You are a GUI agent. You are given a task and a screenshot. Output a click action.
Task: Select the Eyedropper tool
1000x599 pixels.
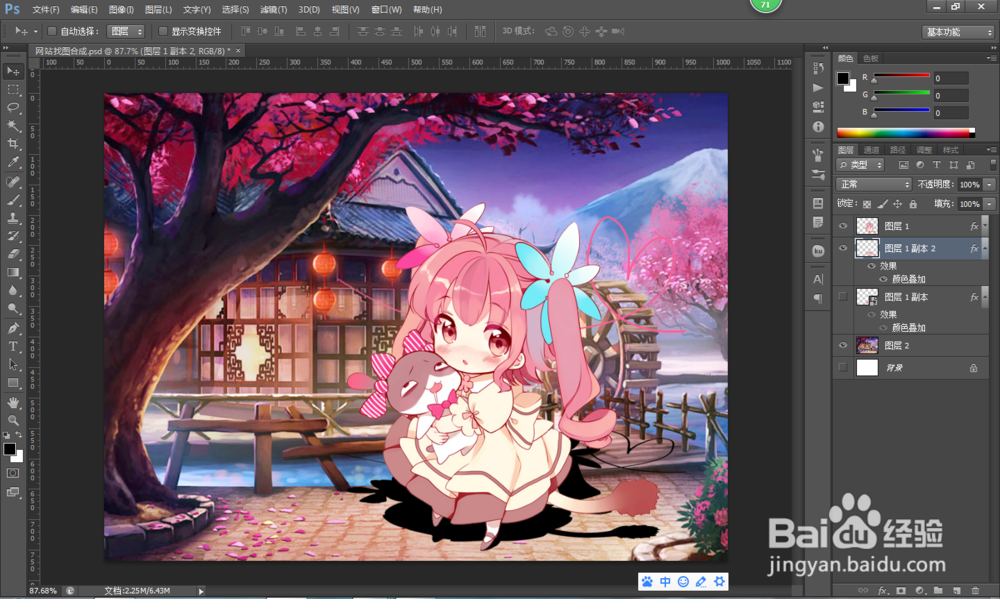(x=13, y=163)
